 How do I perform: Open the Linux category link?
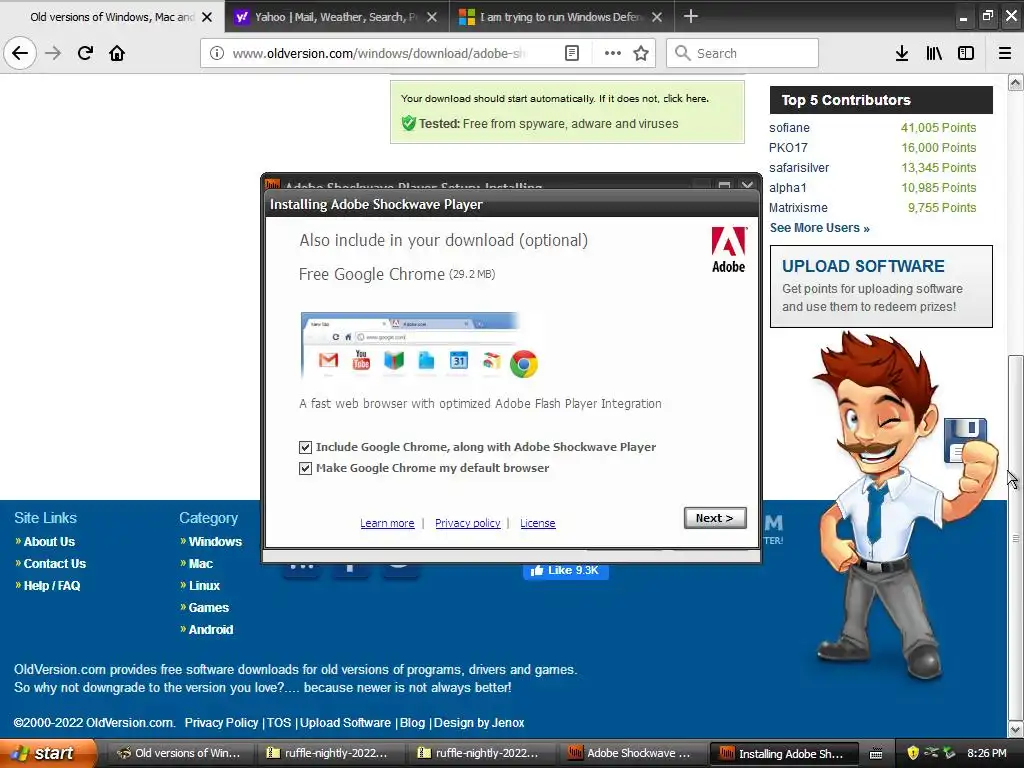pyautogui.click(x=204, y=586)
